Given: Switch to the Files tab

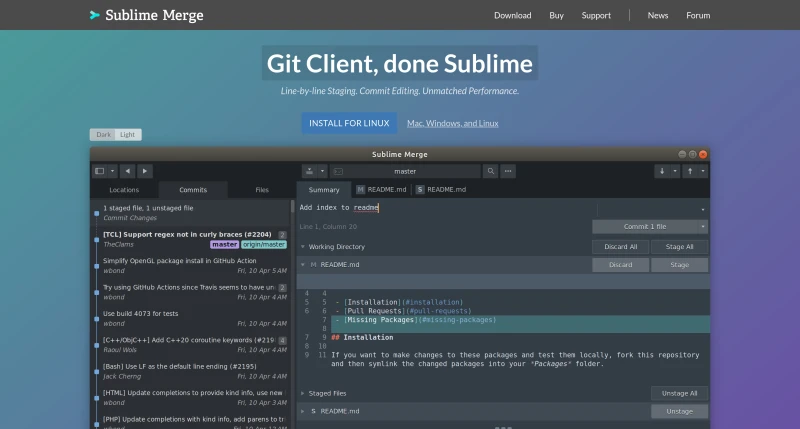Looking at the screenshot, I should pyautogui.click(x=262, y=190).
